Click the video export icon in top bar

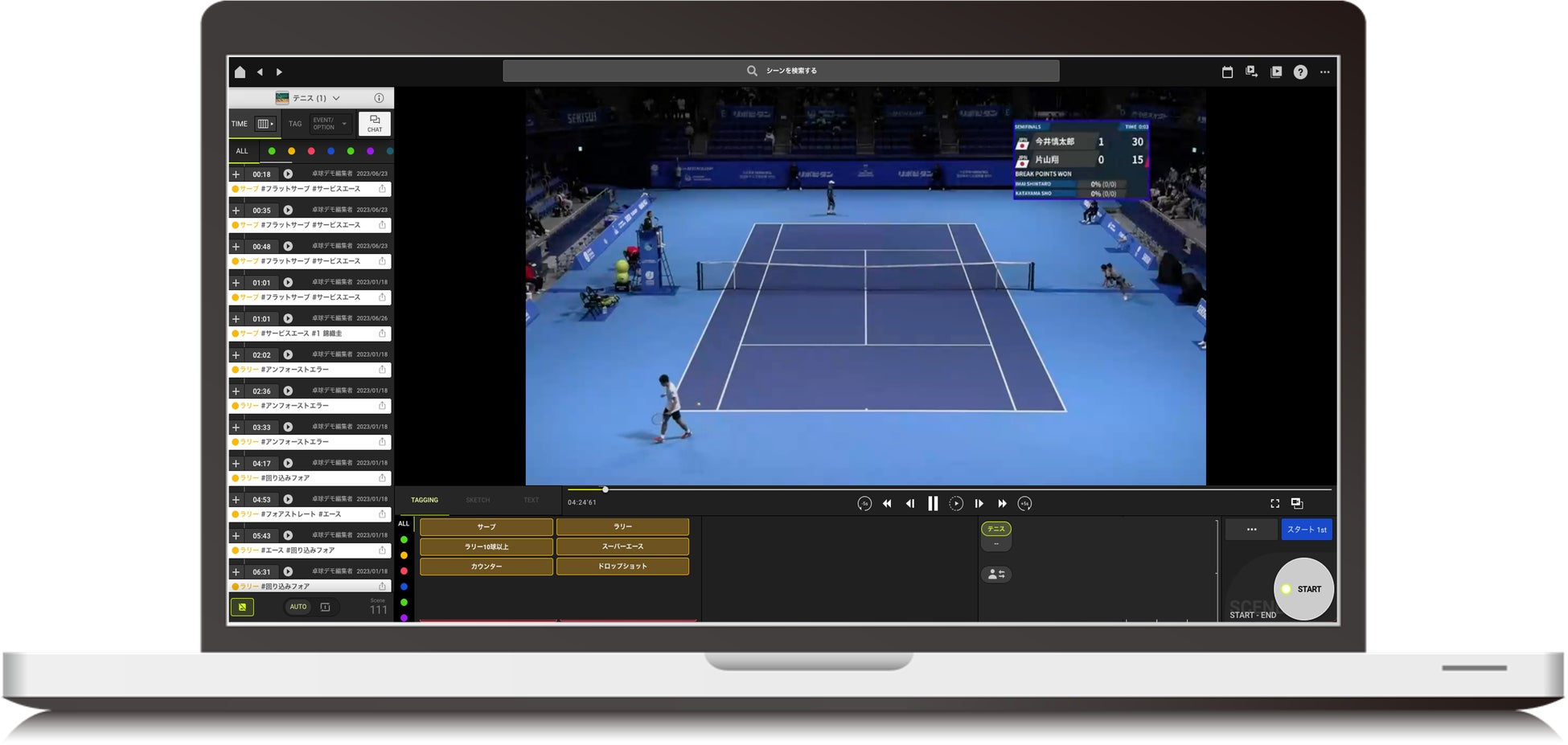pos(1252,72)
